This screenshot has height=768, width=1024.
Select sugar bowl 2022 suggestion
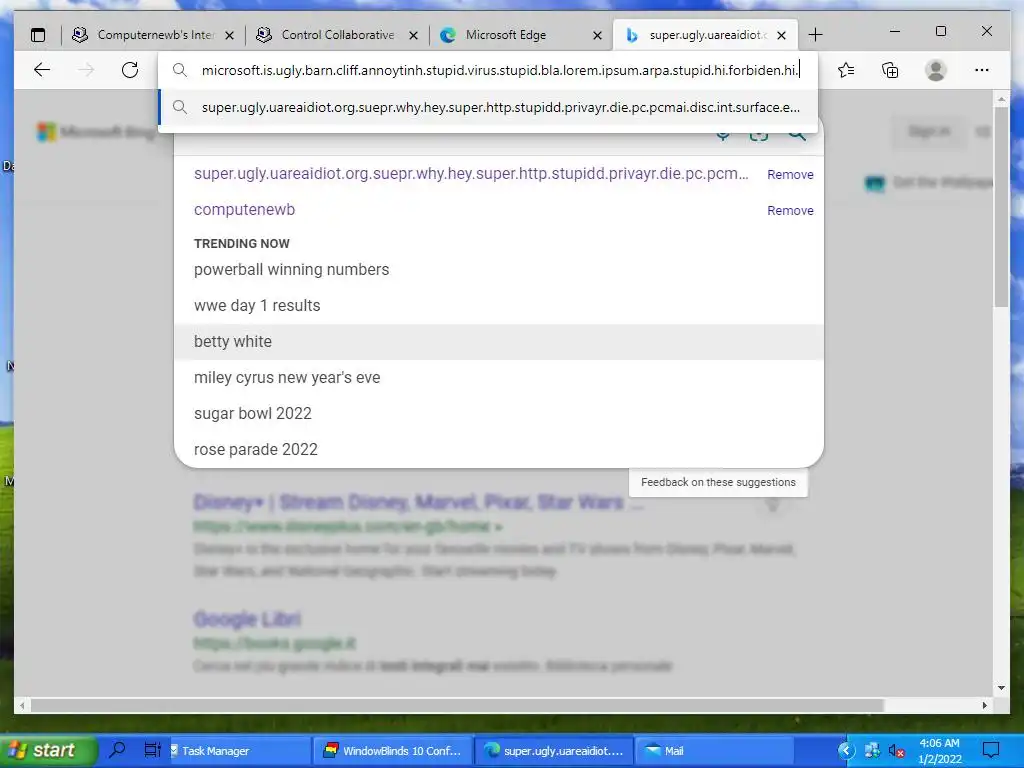pos(499,413)
